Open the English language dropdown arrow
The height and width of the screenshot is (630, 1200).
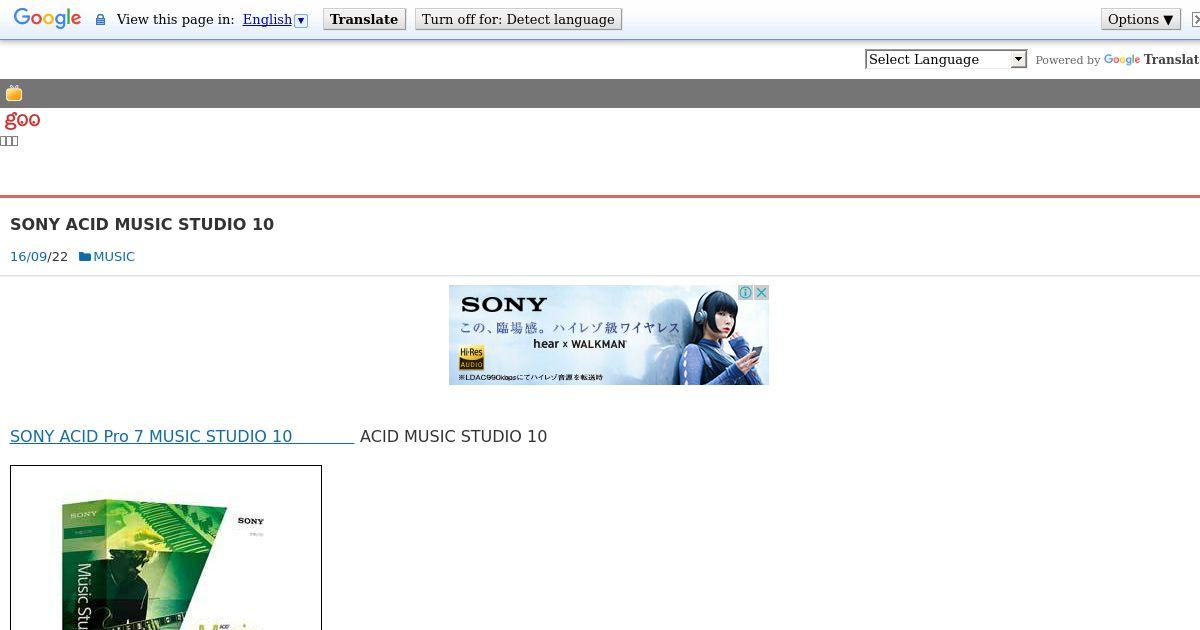tap(301, 20)
